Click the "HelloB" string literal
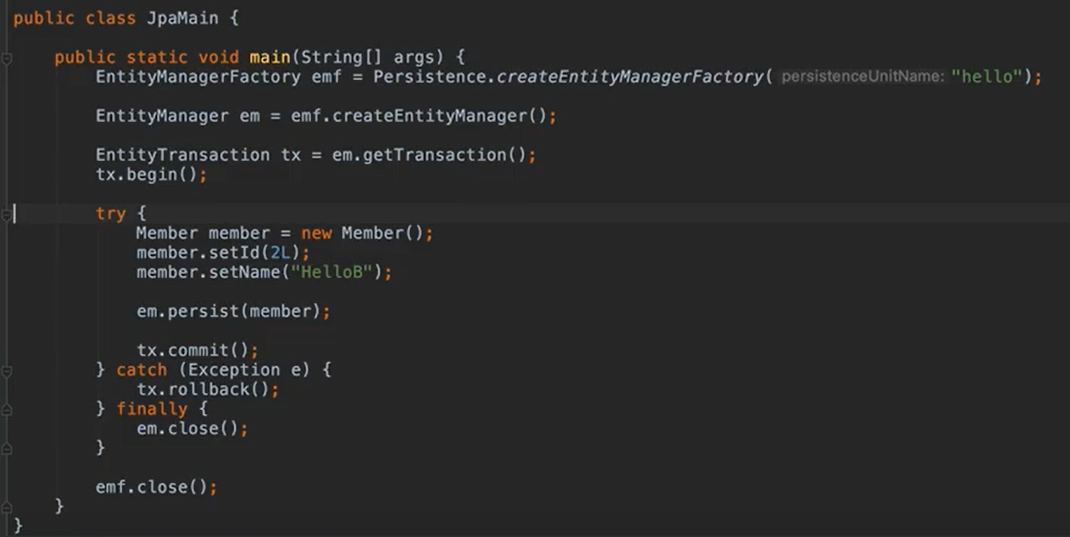The height and width of the screenshot is (537, 1070). coord(332,272)
